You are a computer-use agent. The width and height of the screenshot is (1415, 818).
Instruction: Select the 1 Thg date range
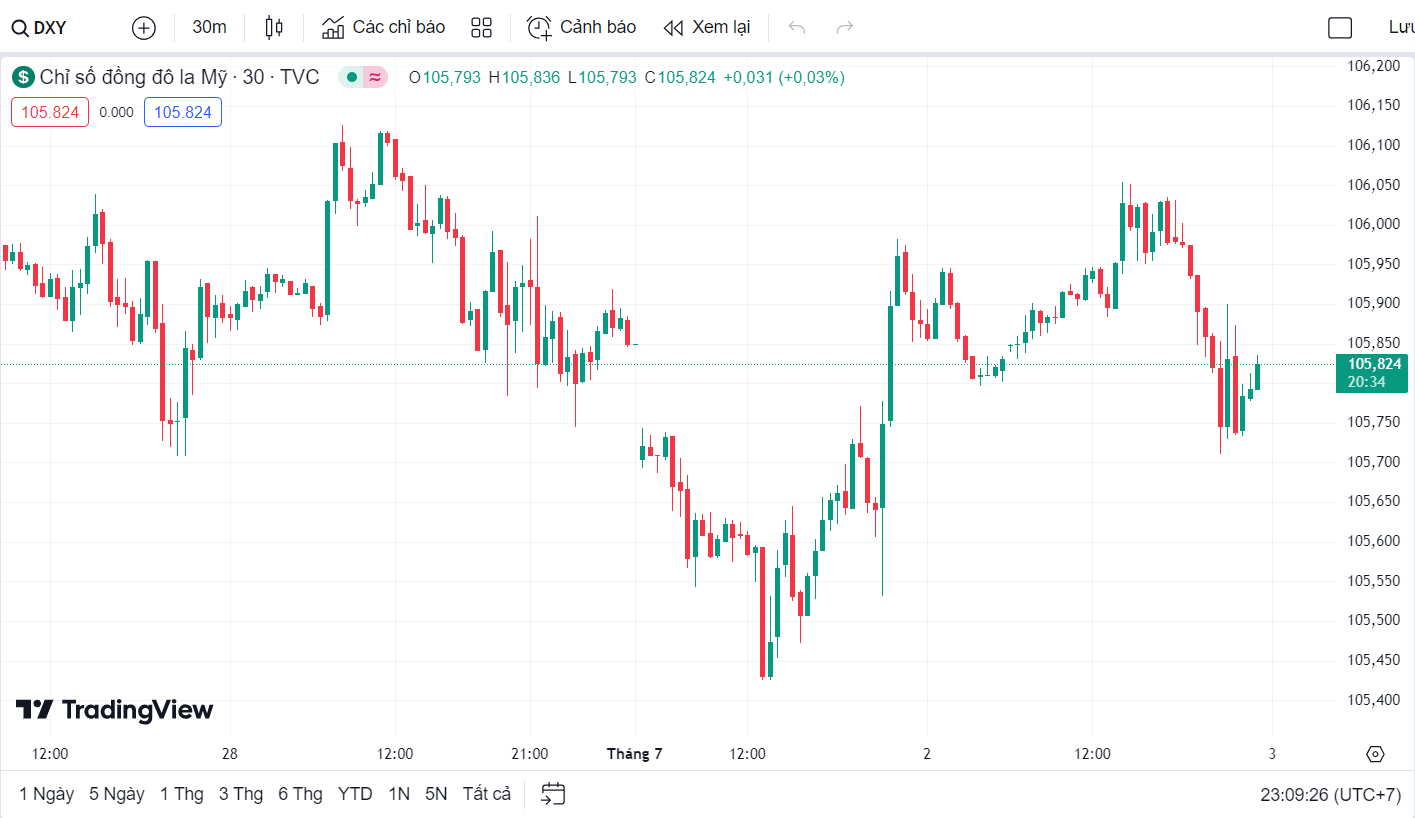click(x=181, y=794)
